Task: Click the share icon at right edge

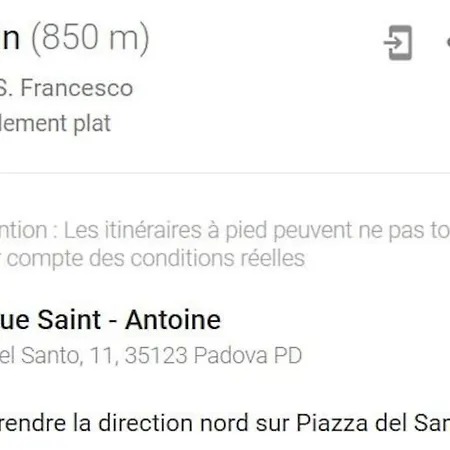Action: pos(448,43)
